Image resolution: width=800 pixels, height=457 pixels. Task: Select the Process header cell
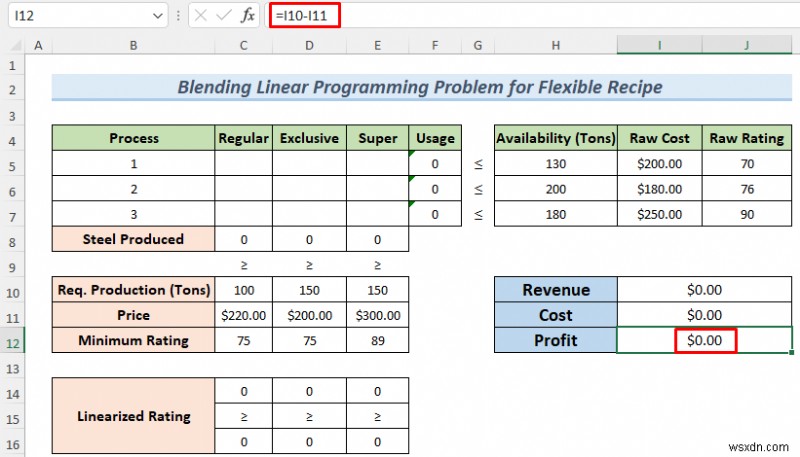(x=133, y=138)
